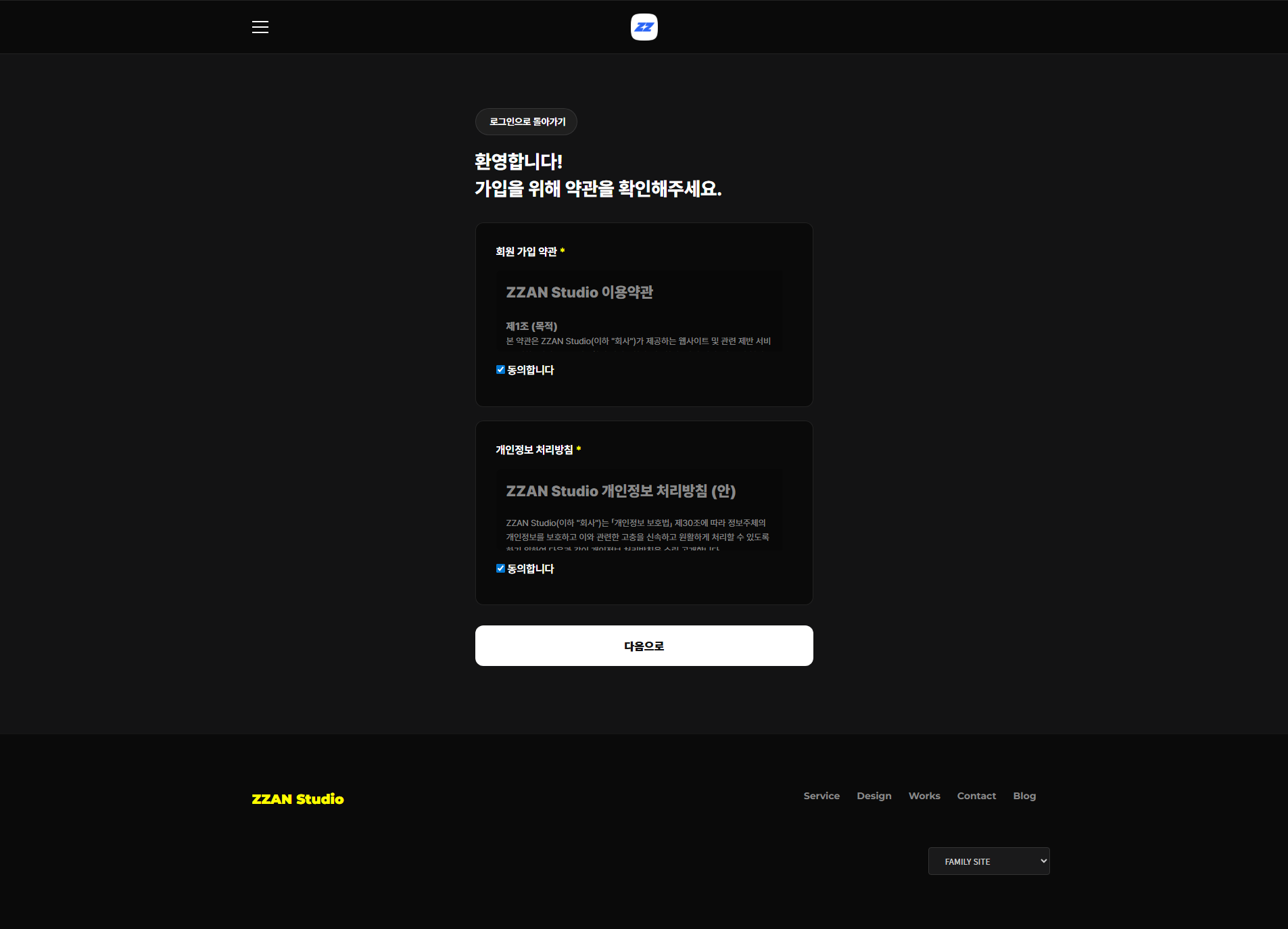This screenshot has width=1288, height=929.
Task: Click the ZZAN Studio 이용약관 title text
Action: pos(579,292)
